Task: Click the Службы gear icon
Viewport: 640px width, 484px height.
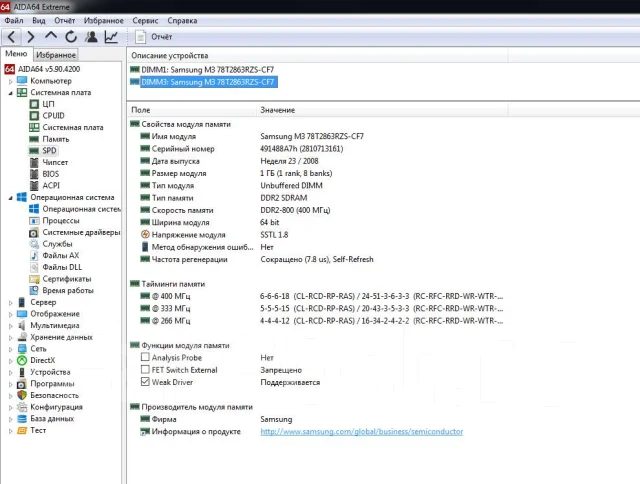Action: coord(34,244)
